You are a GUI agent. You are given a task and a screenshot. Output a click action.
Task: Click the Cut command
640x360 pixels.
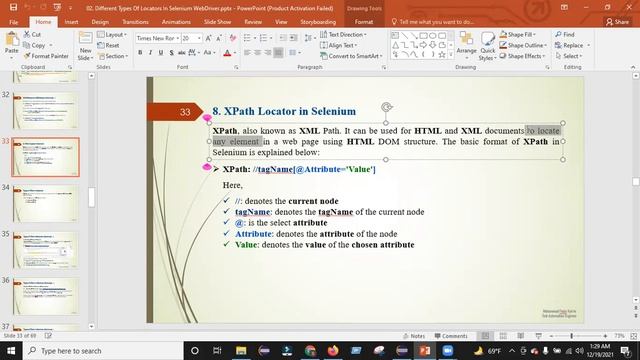pos(32,35)
